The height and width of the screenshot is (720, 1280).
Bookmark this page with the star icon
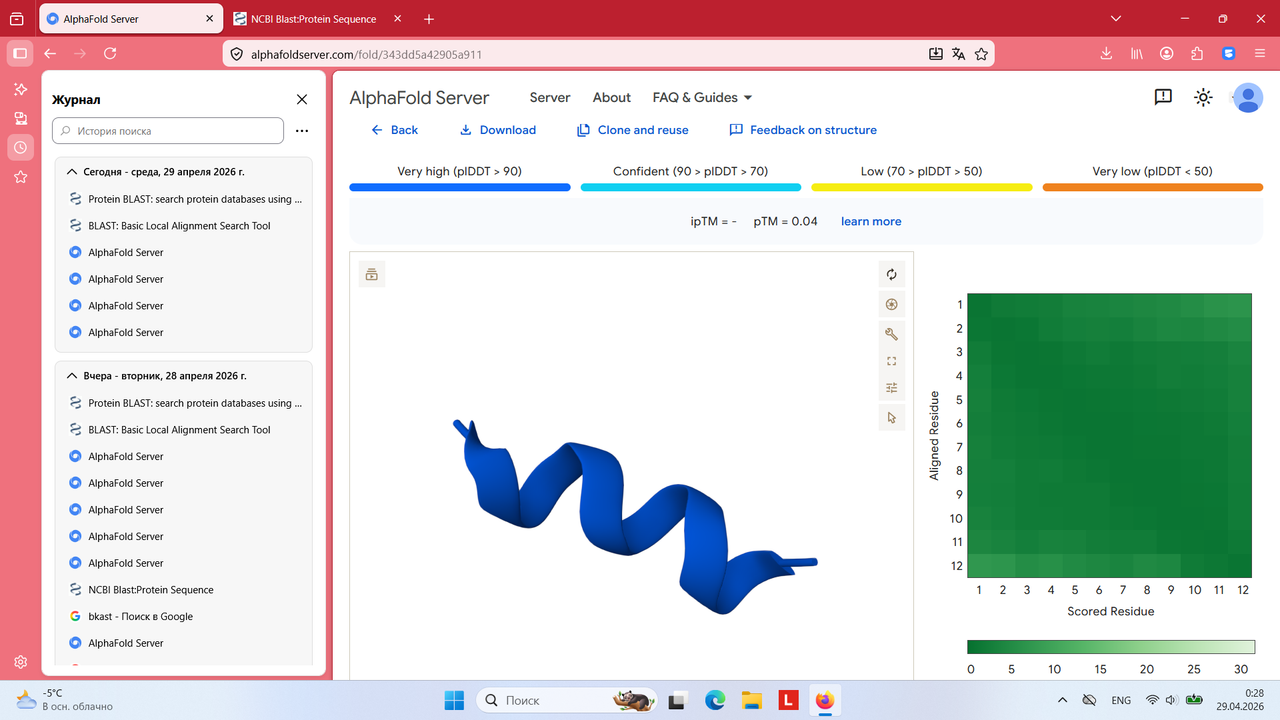(981, 54)
